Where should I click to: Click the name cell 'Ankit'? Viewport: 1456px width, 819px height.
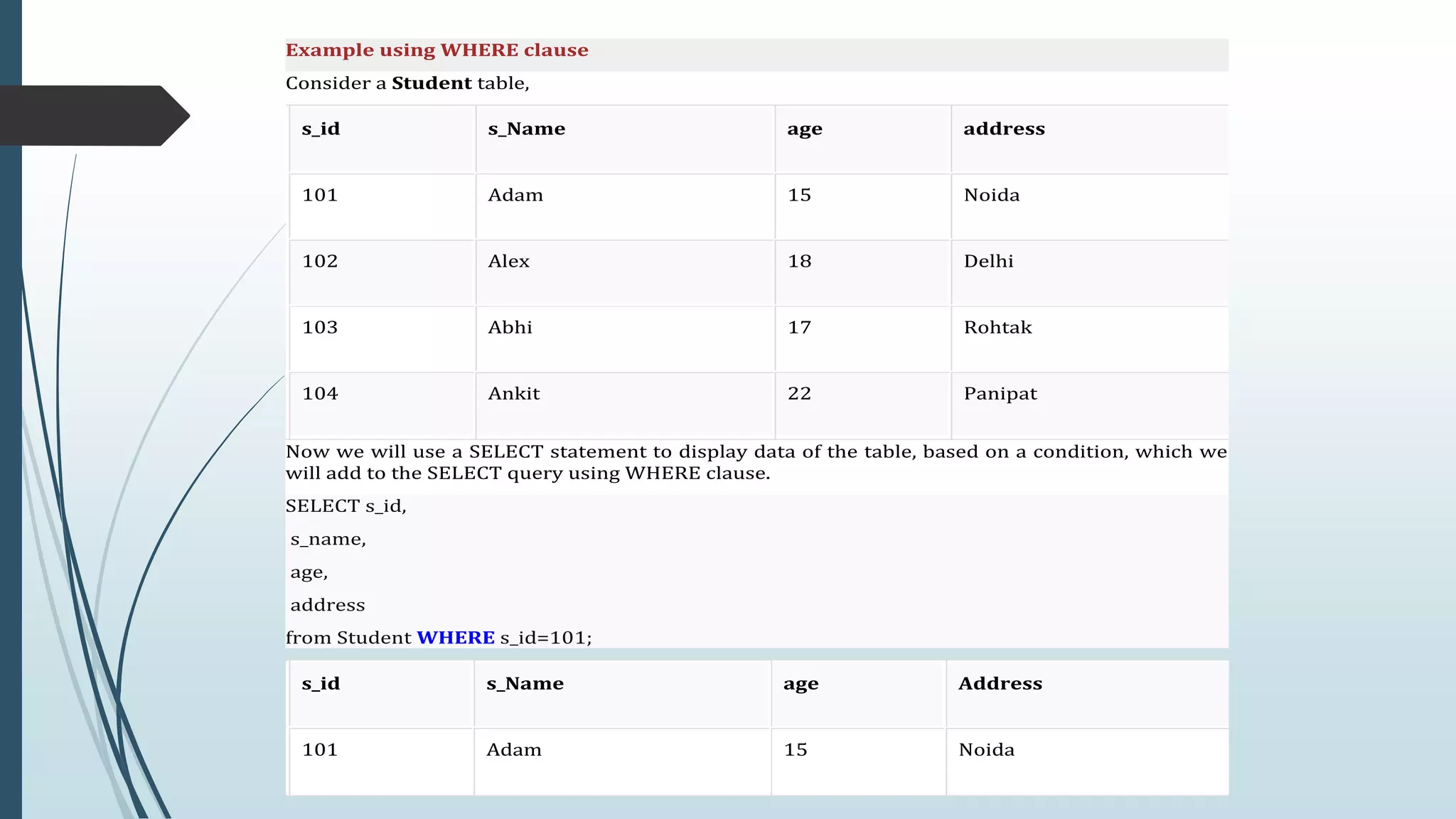pos(513,393)
